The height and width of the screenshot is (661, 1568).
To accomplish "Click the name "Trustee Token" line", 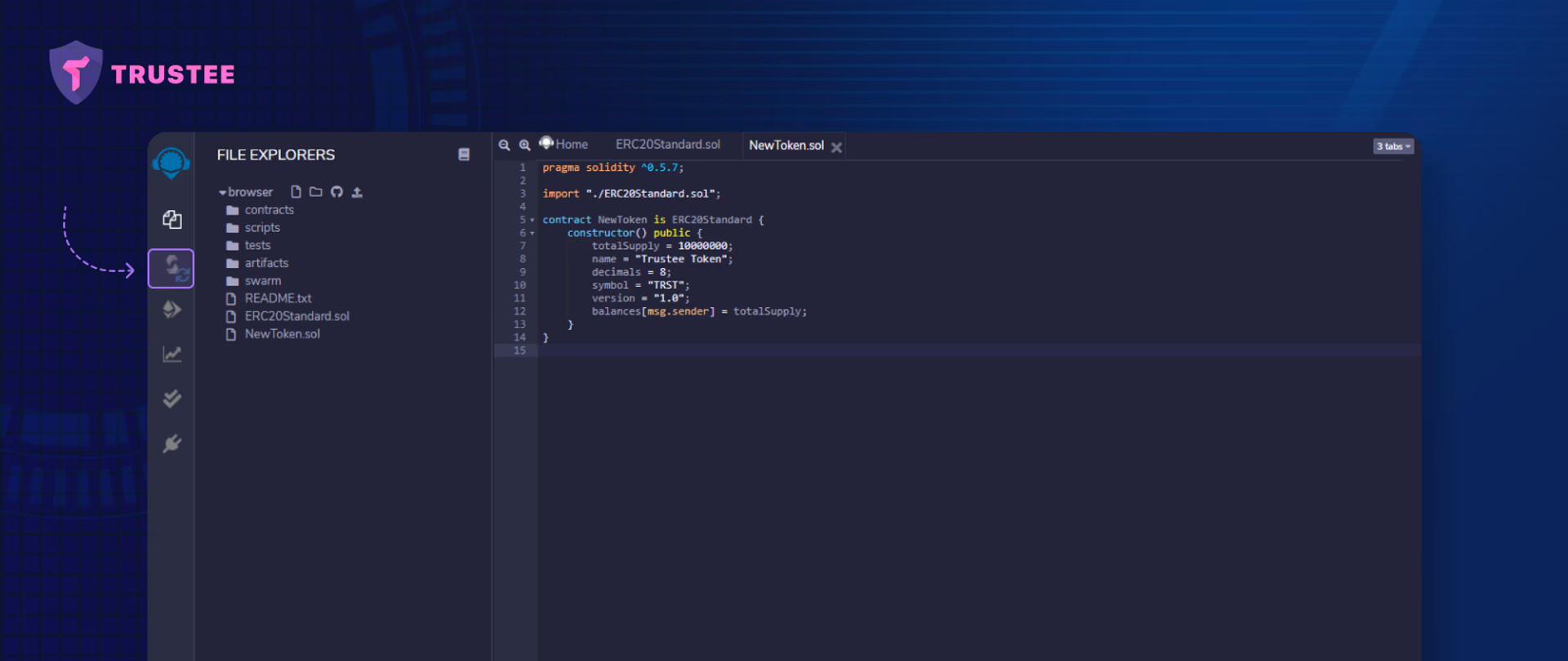I will tap(662, 259).
